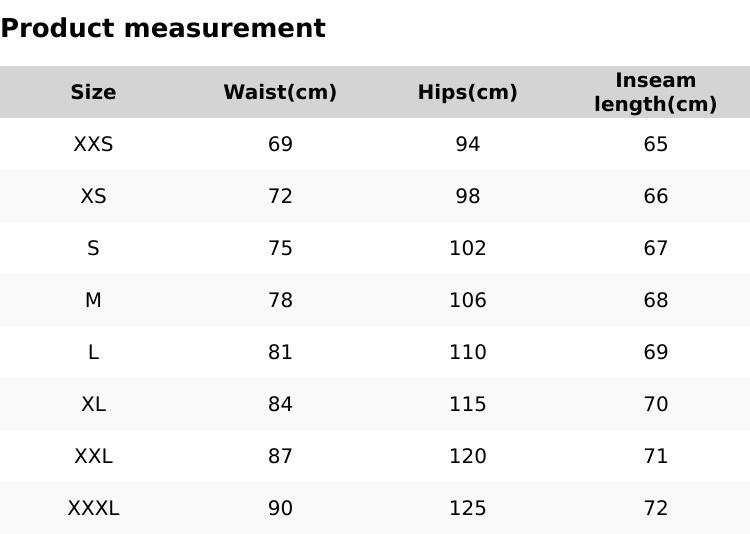Click the XS size label
This screenshot has width=750, height=534.
coord(93,197)
